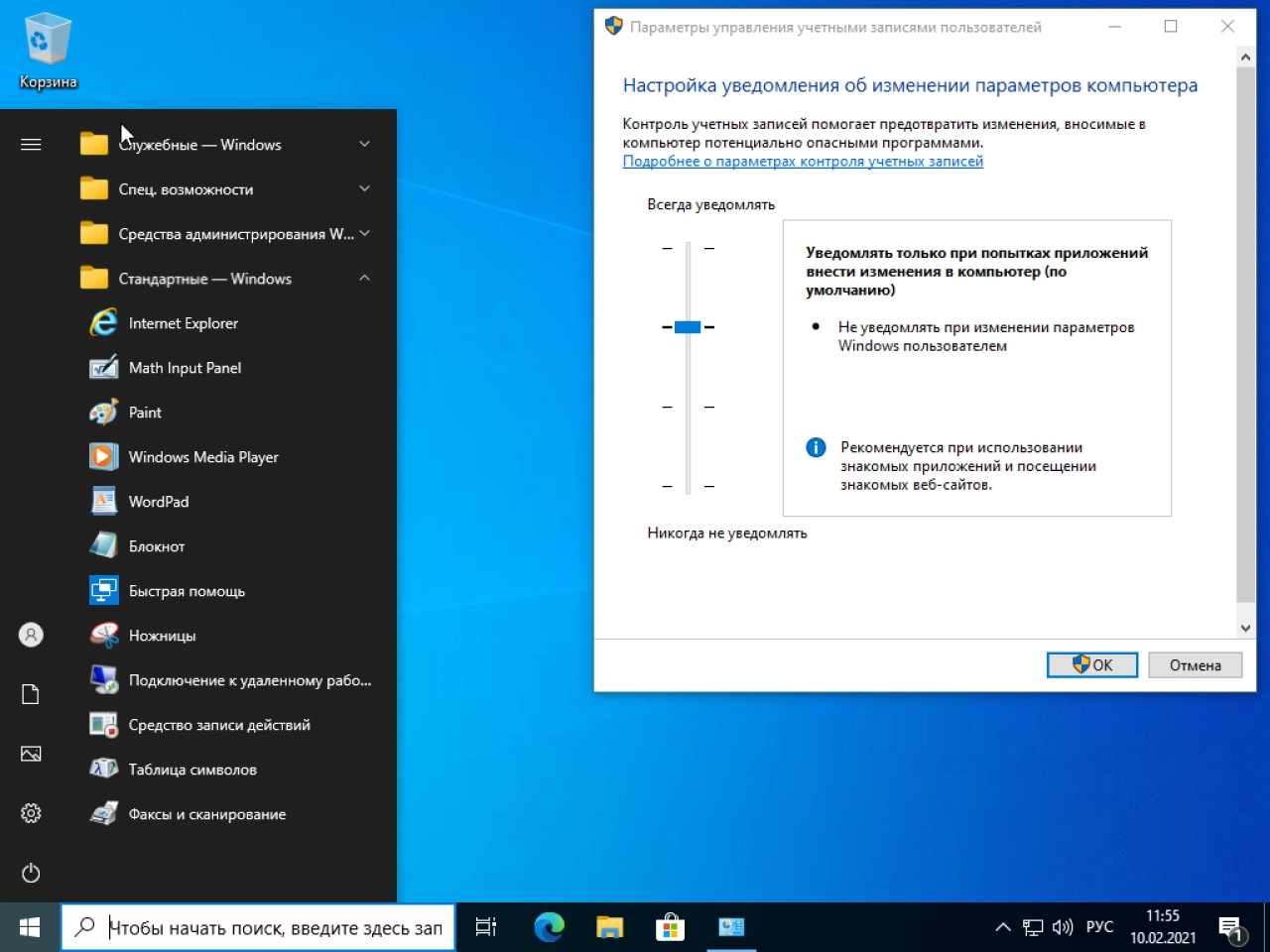
Task: Click the UAC settings taskbar button
Action: point(731,927)
